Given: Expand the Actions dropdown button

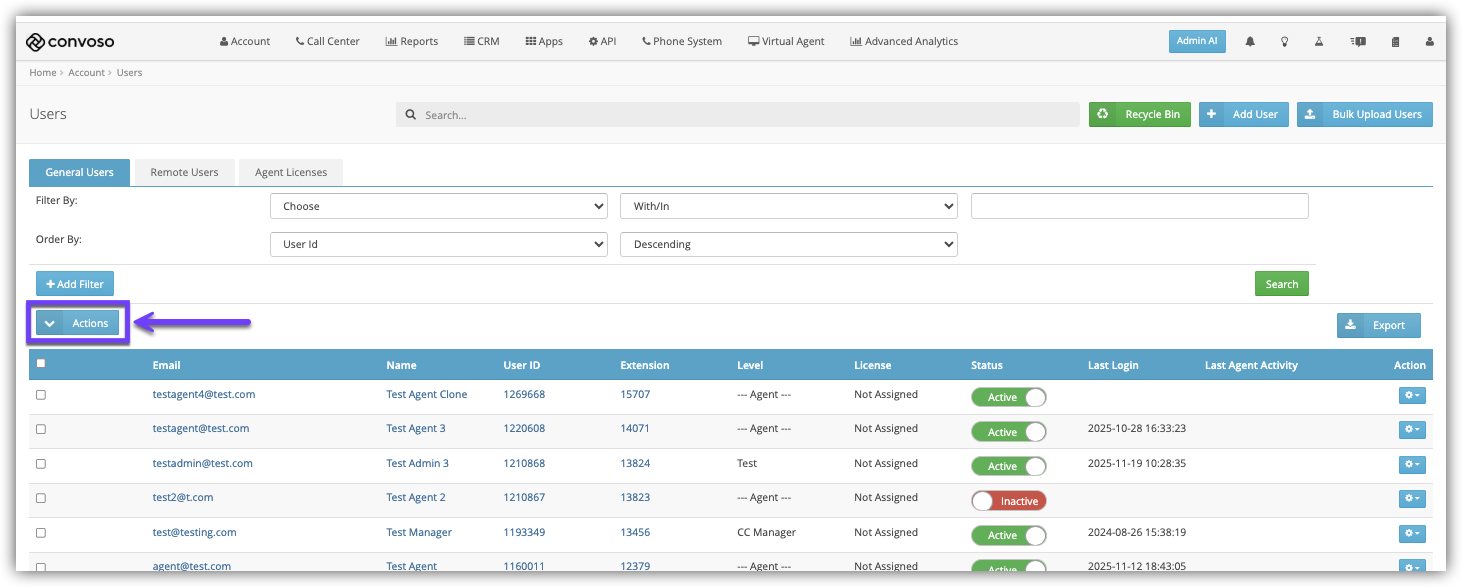Looking at the screenshot, I should pyautogui.click(x=78, y=323).
